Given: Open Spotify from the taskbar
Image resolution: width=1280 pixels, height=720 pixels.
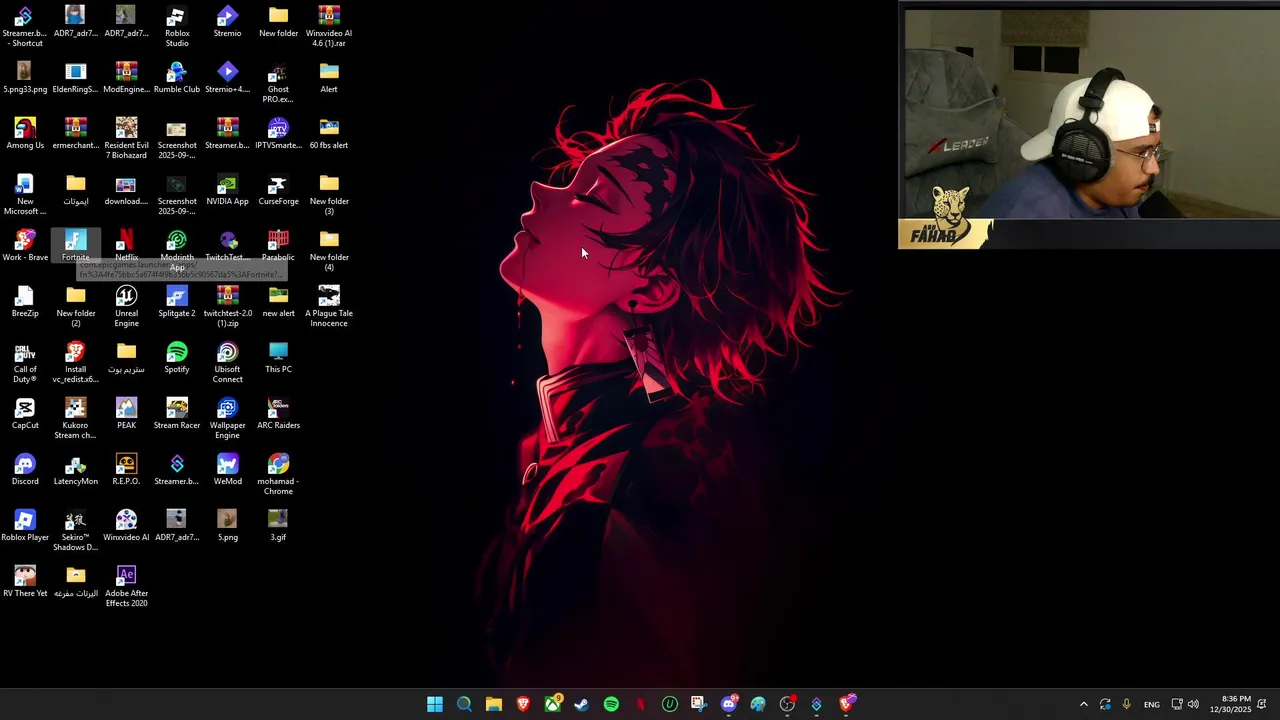Looking at the screenshot, I should 611,704.
